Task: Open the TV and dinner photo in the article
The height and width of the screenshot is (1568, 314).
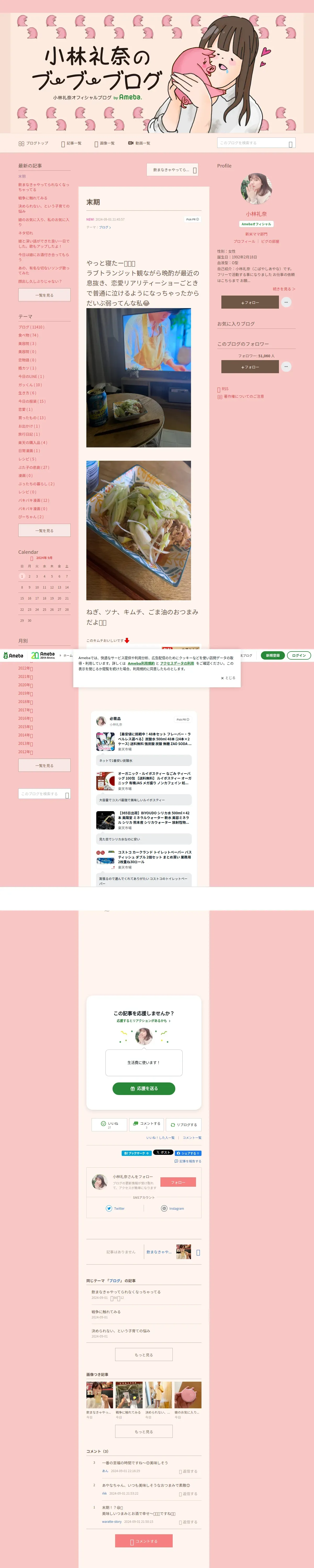Action: (138, 377)
